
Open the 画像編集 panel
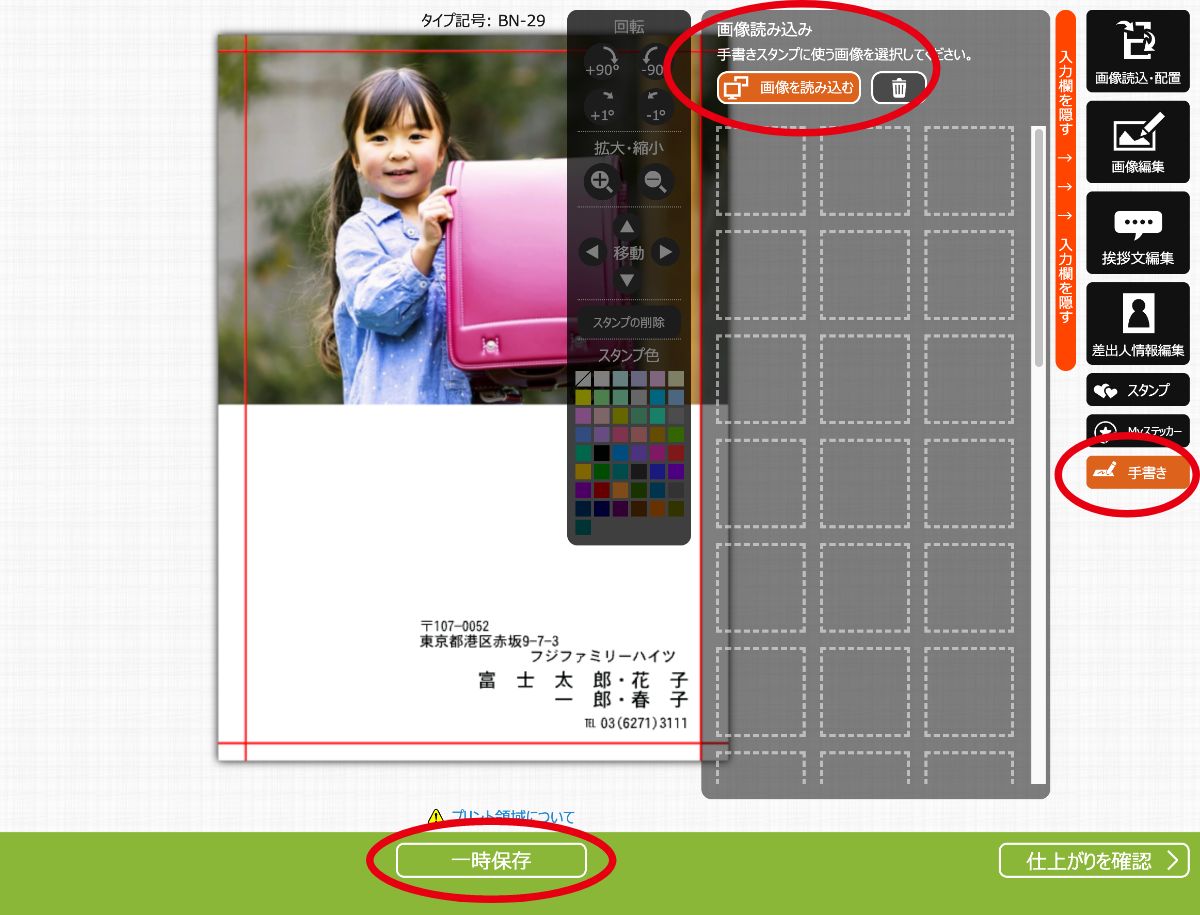[1138, 141]
